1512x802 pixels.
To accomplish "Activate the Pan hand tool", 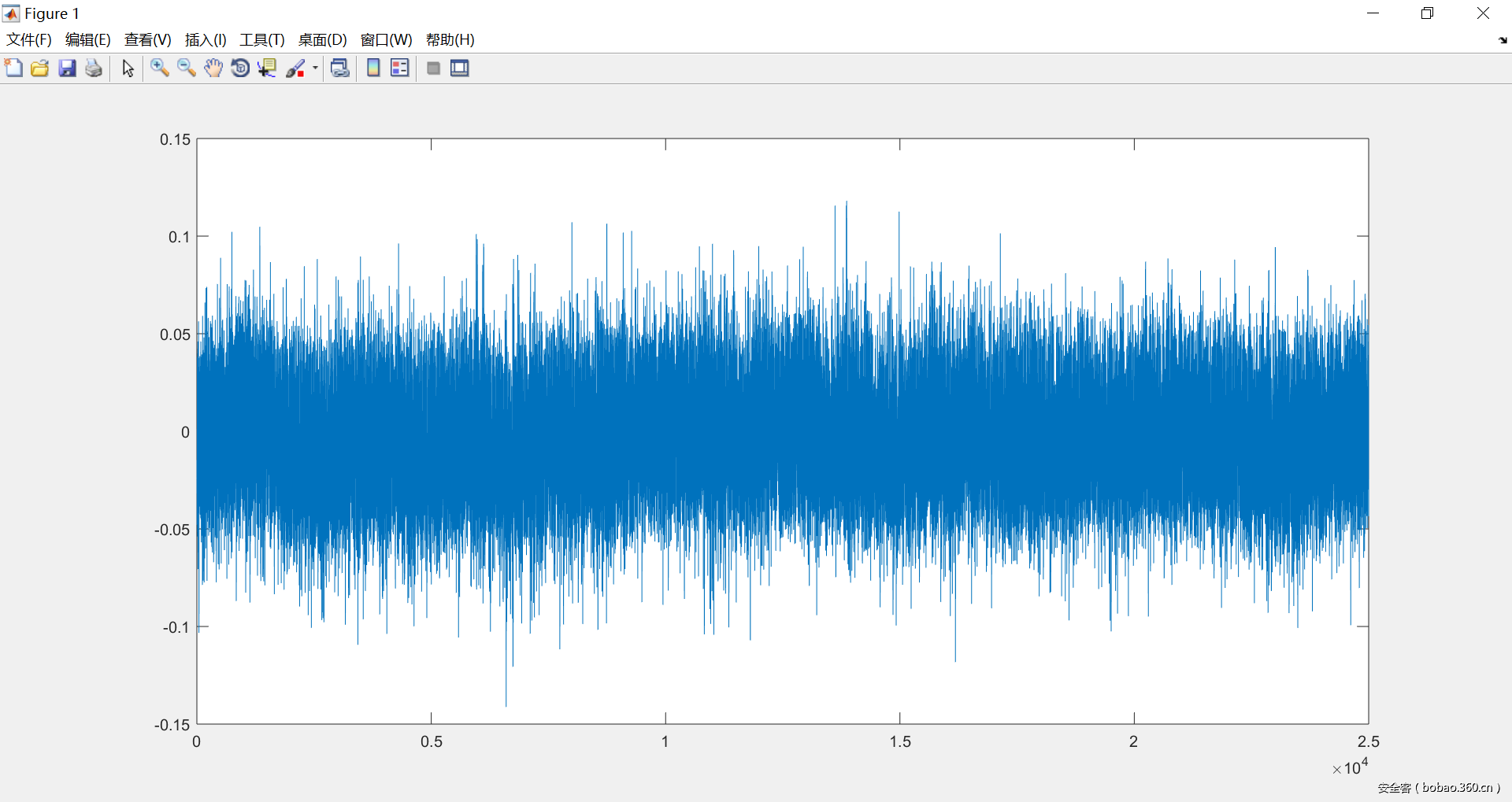I will pos(213,68).
